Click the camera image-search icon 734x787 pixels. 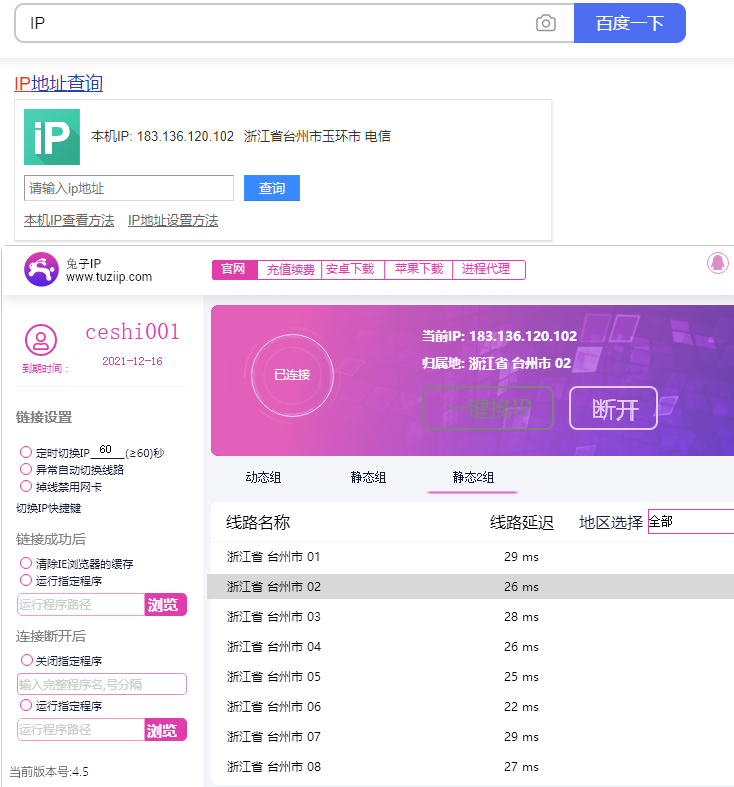pyautogui.click(x=546, y=23)
